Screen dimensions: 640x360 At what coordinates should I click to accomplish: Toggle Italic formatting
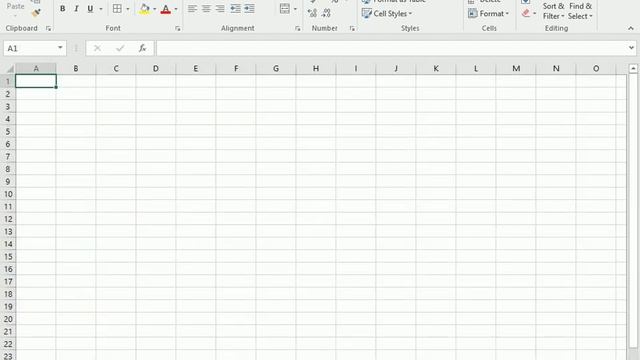click(x=76, y=9)
